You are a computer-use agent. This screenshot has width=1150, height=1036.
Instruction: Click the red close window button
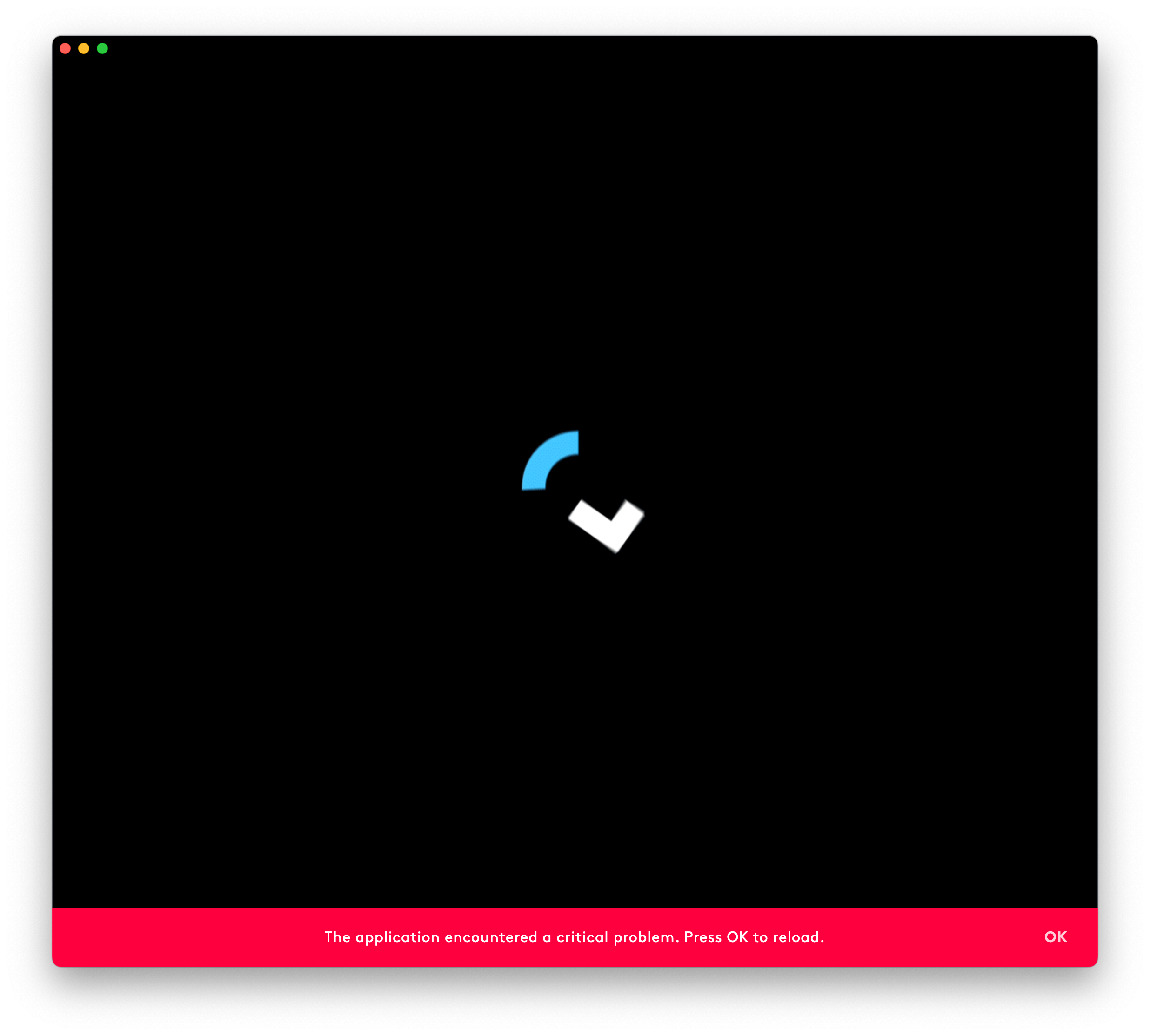pos(65,48)
